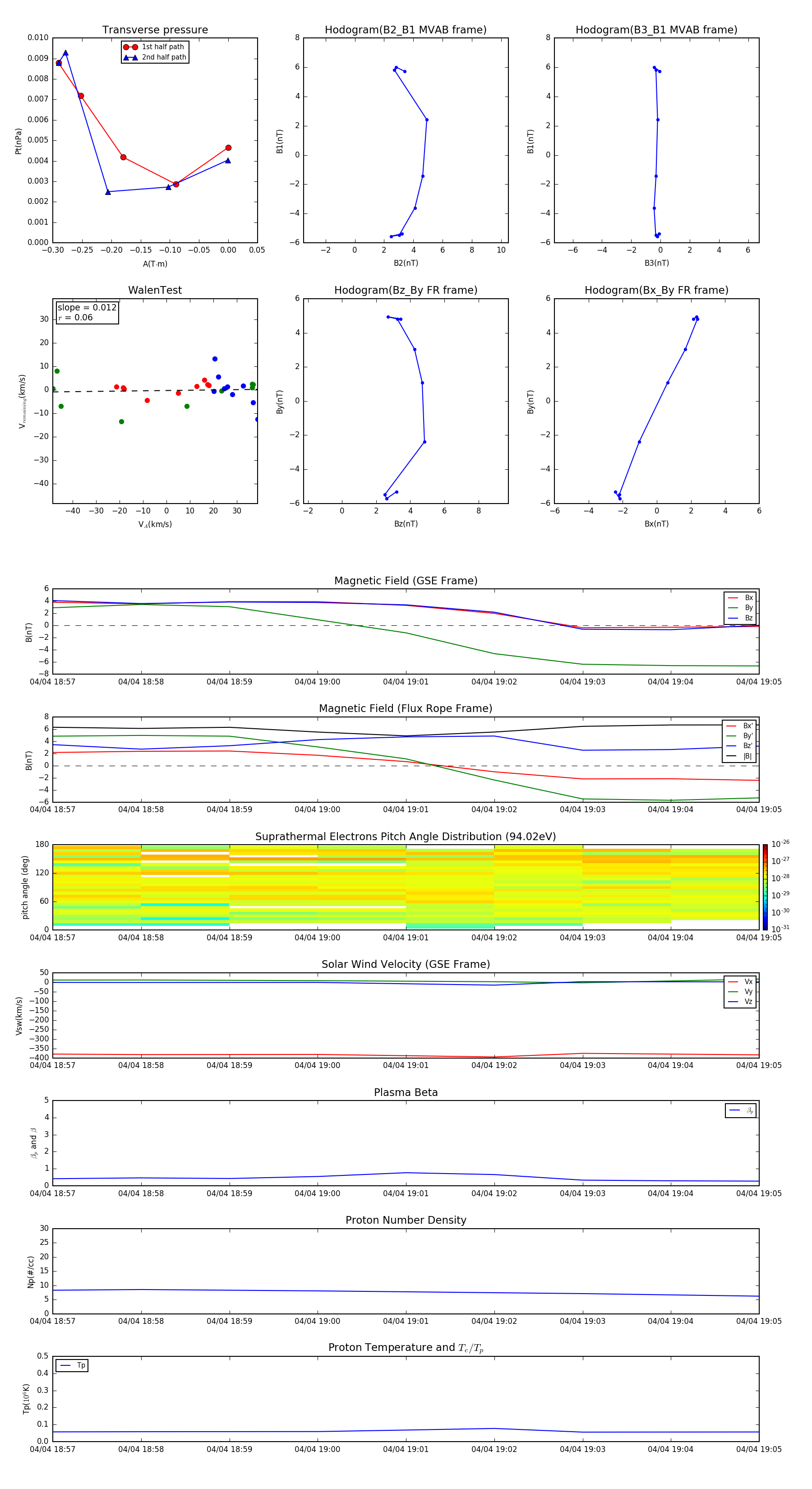Click the "Proton Temperature and Te/Tp" title
812x1489 pixels.
point(406,1347)
